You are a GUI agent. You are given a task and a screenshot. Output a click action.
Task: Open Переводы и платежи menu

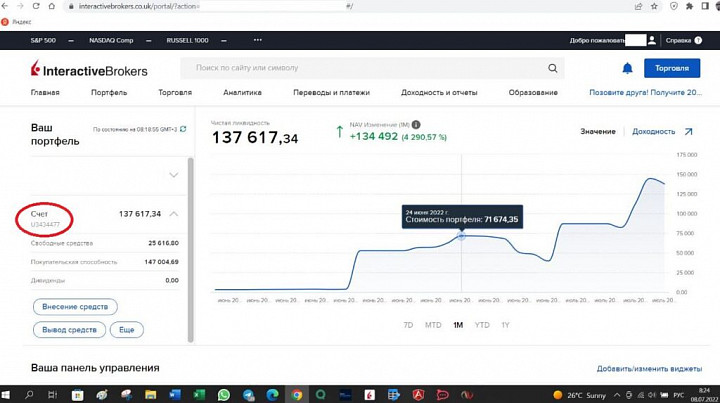pos(332,92)
